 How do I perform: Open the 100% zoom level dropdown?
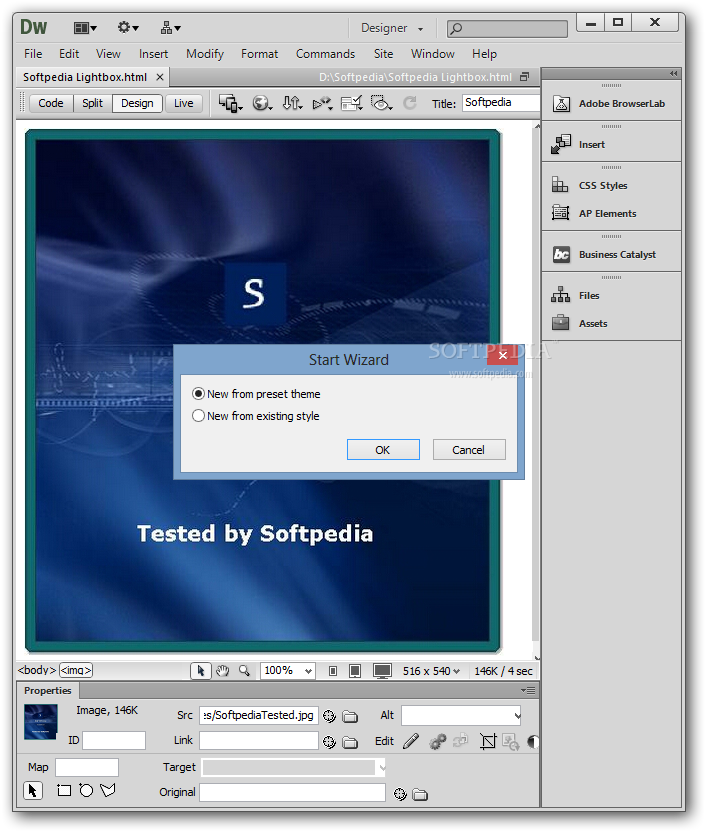[x=287, y=671]
